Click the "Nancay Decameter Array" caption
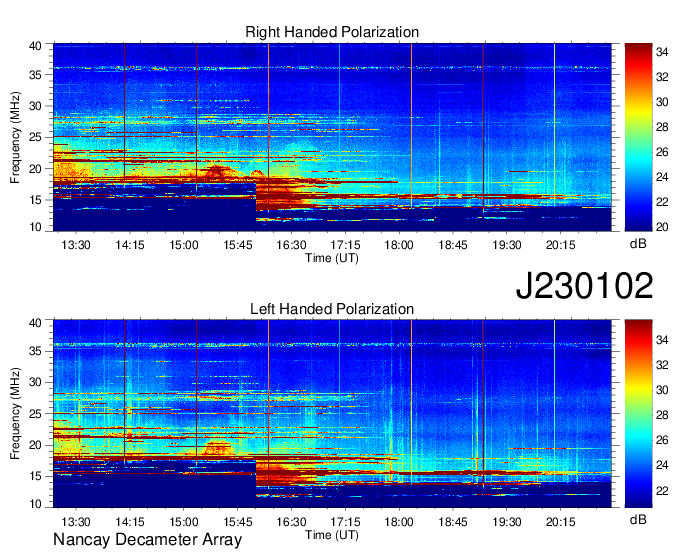 pyautogui.click(x=147, y=540)
